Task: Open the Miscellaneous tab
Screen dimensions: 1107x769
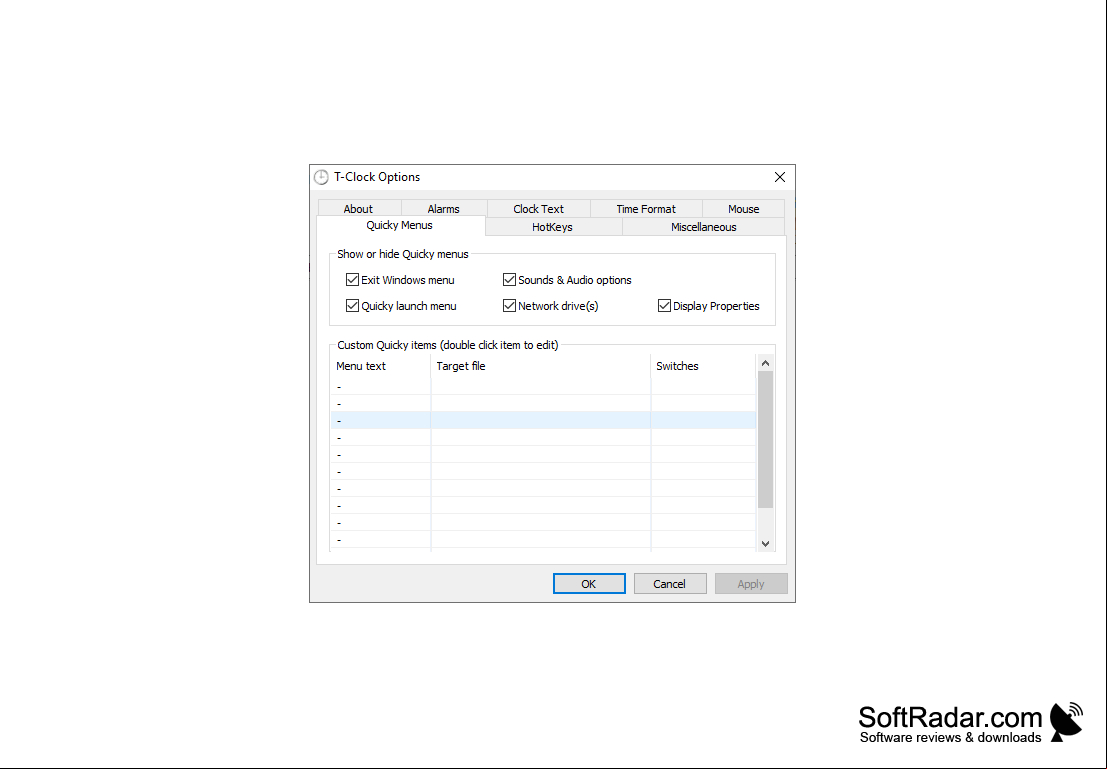Action: point(703,227)
